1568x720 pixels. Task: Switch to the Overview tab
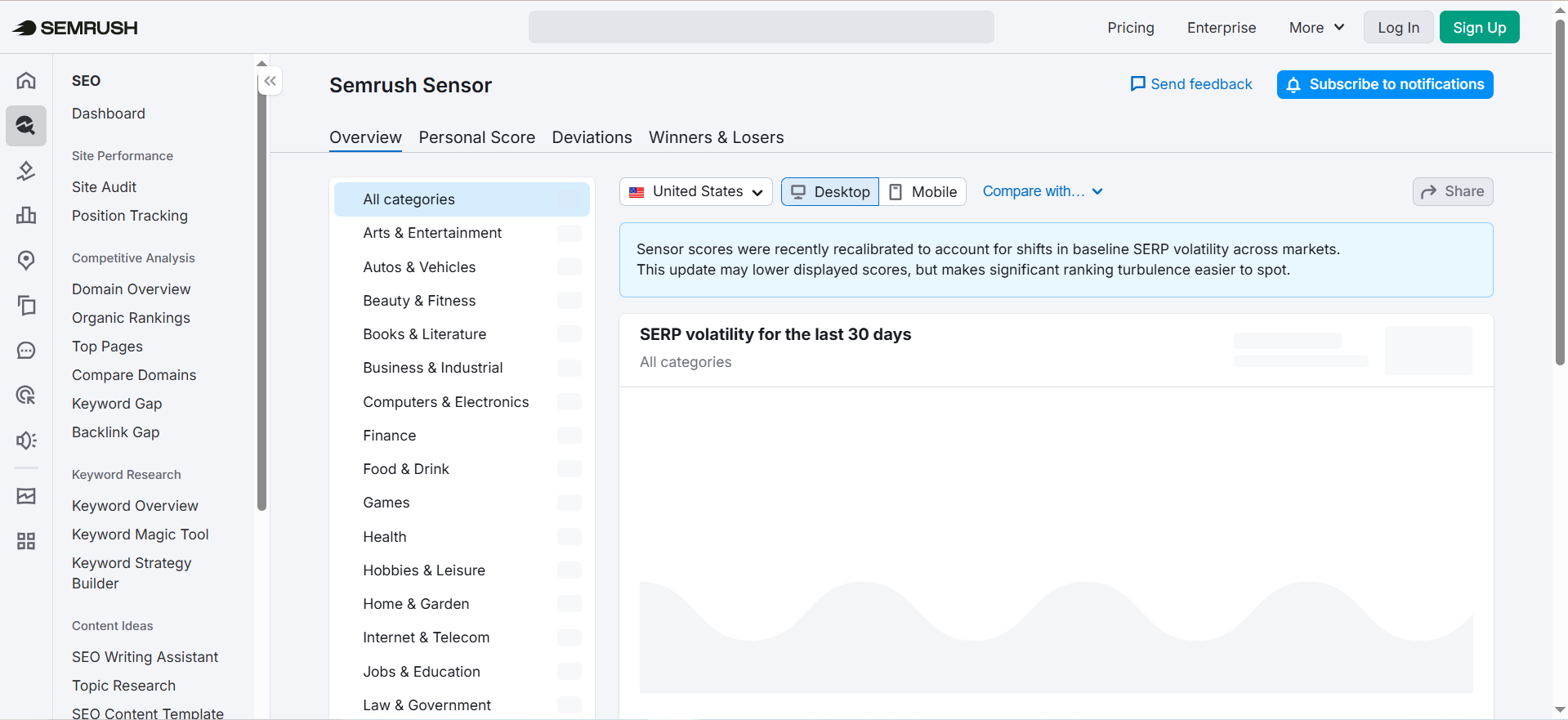365,137
